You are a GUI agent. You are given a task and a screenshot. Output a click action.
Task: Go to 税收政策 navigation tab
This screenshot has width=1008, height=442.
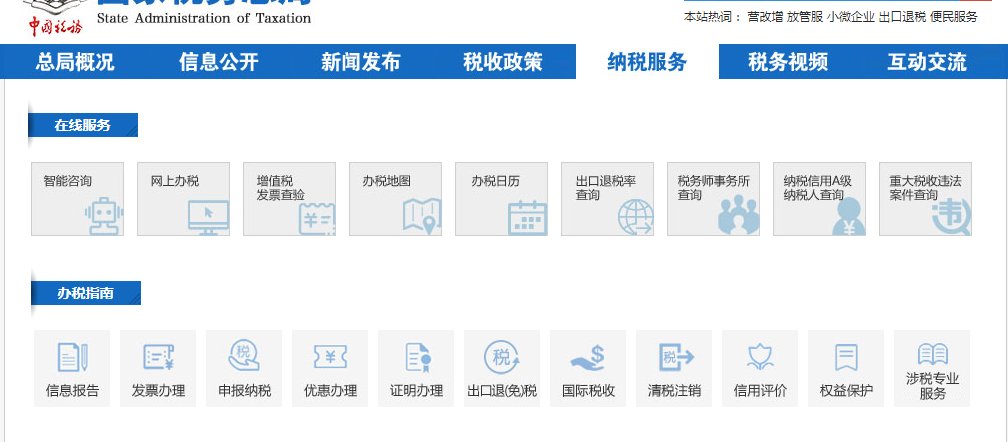coord(503,62)
